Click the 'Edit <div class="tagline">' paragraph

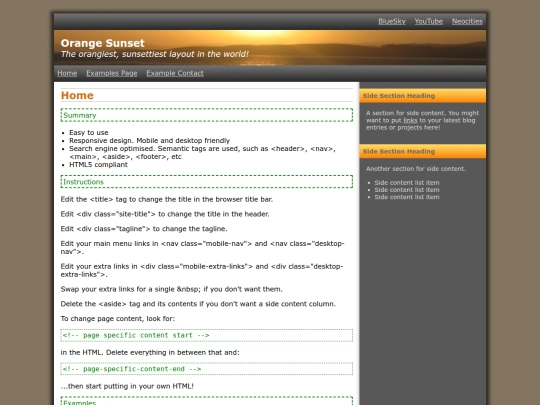click(x=144, y=229)
